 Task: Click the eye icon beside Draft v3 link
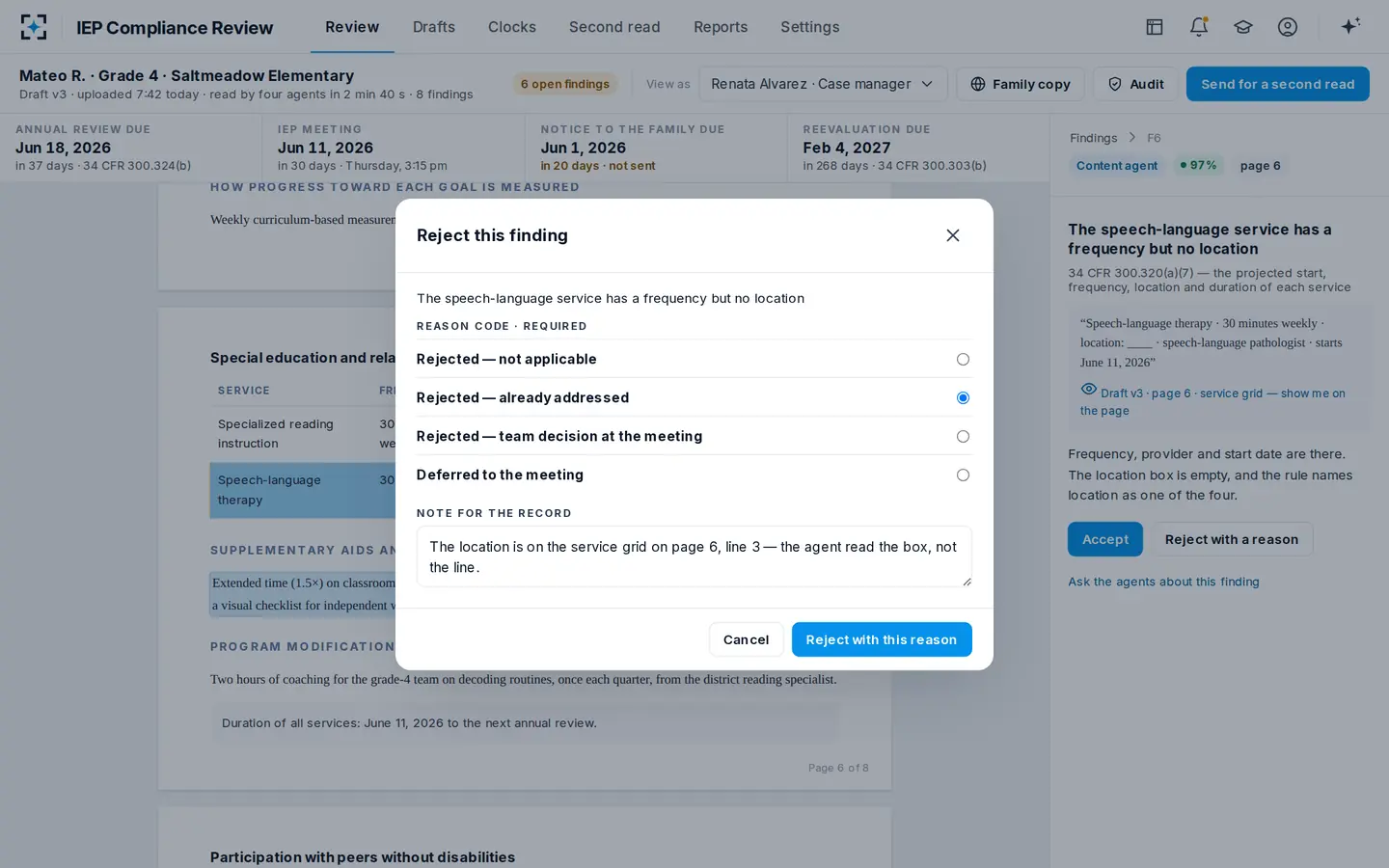[x=1089, y=389]
